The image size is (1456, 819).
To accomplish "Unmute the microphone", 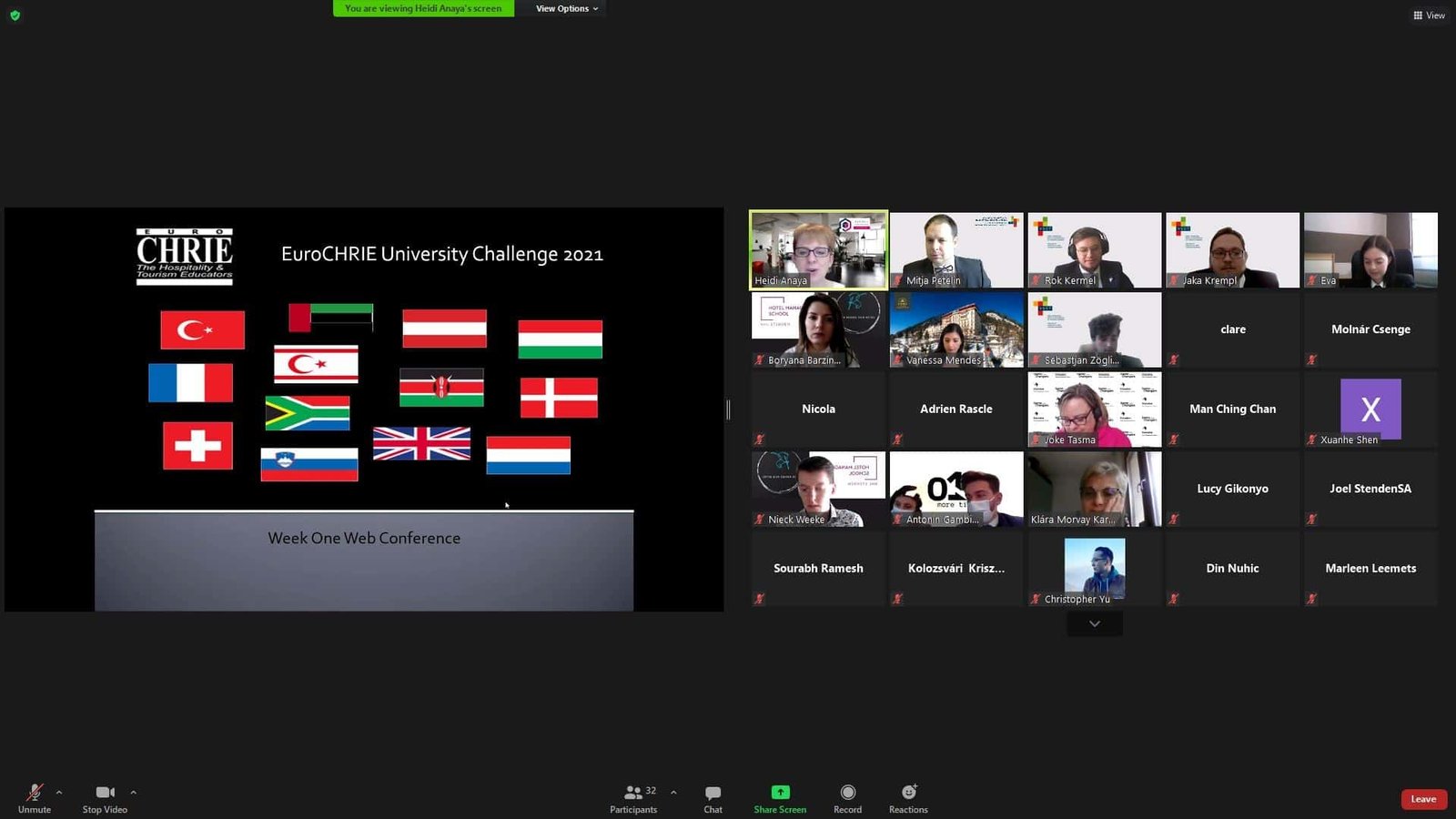I will (35, 793).
